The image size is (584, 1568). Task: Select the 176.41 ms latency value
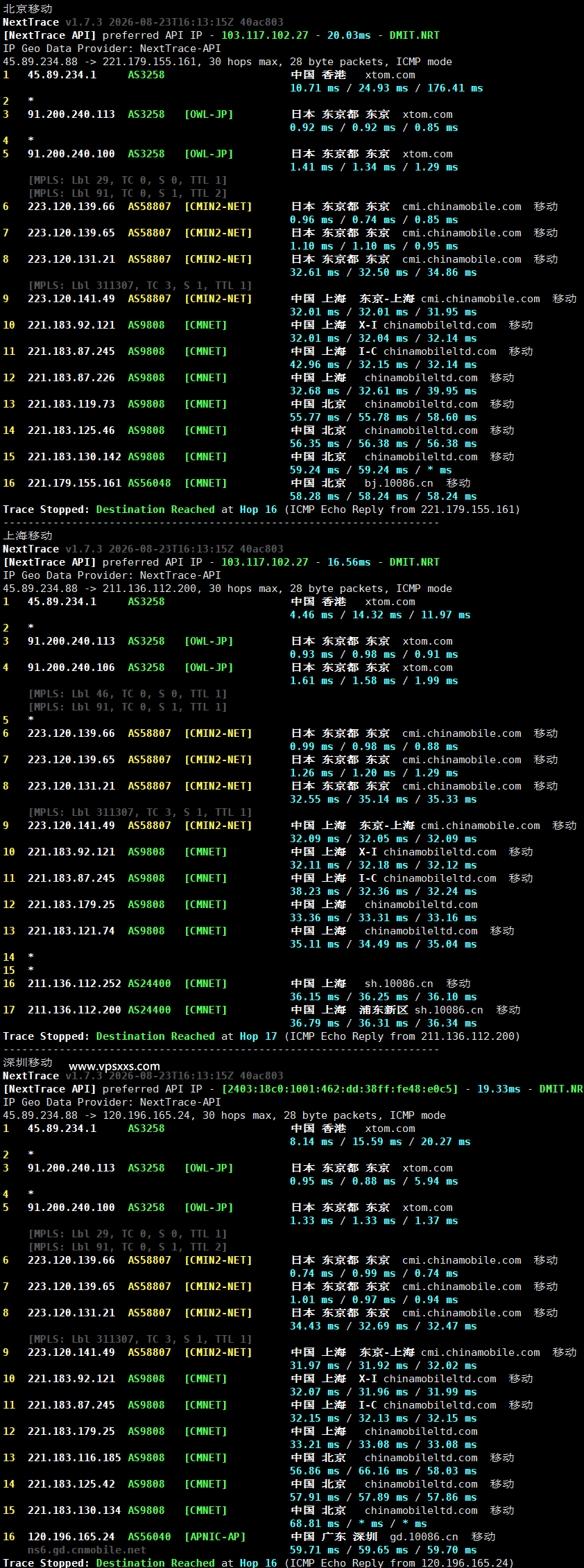[455, 88]
